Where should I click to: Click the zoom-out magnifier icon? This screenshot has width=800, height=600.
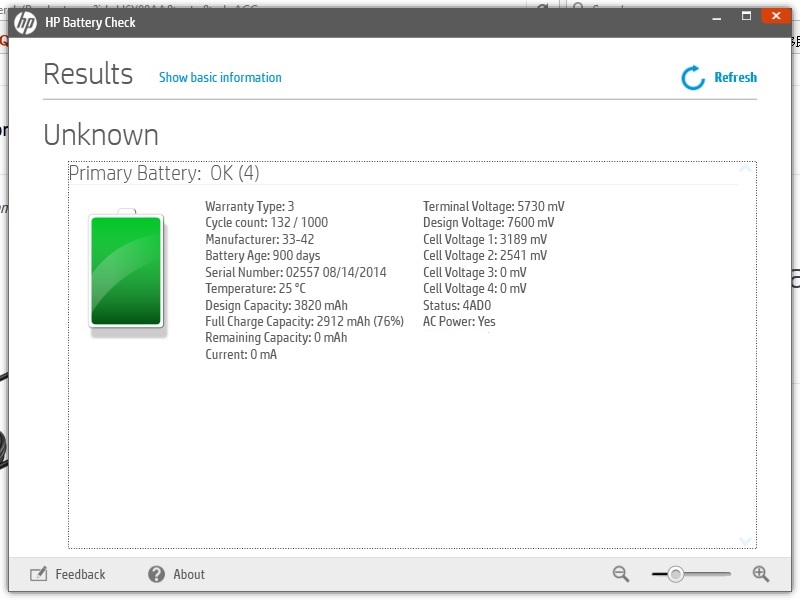tap(620, 574)
